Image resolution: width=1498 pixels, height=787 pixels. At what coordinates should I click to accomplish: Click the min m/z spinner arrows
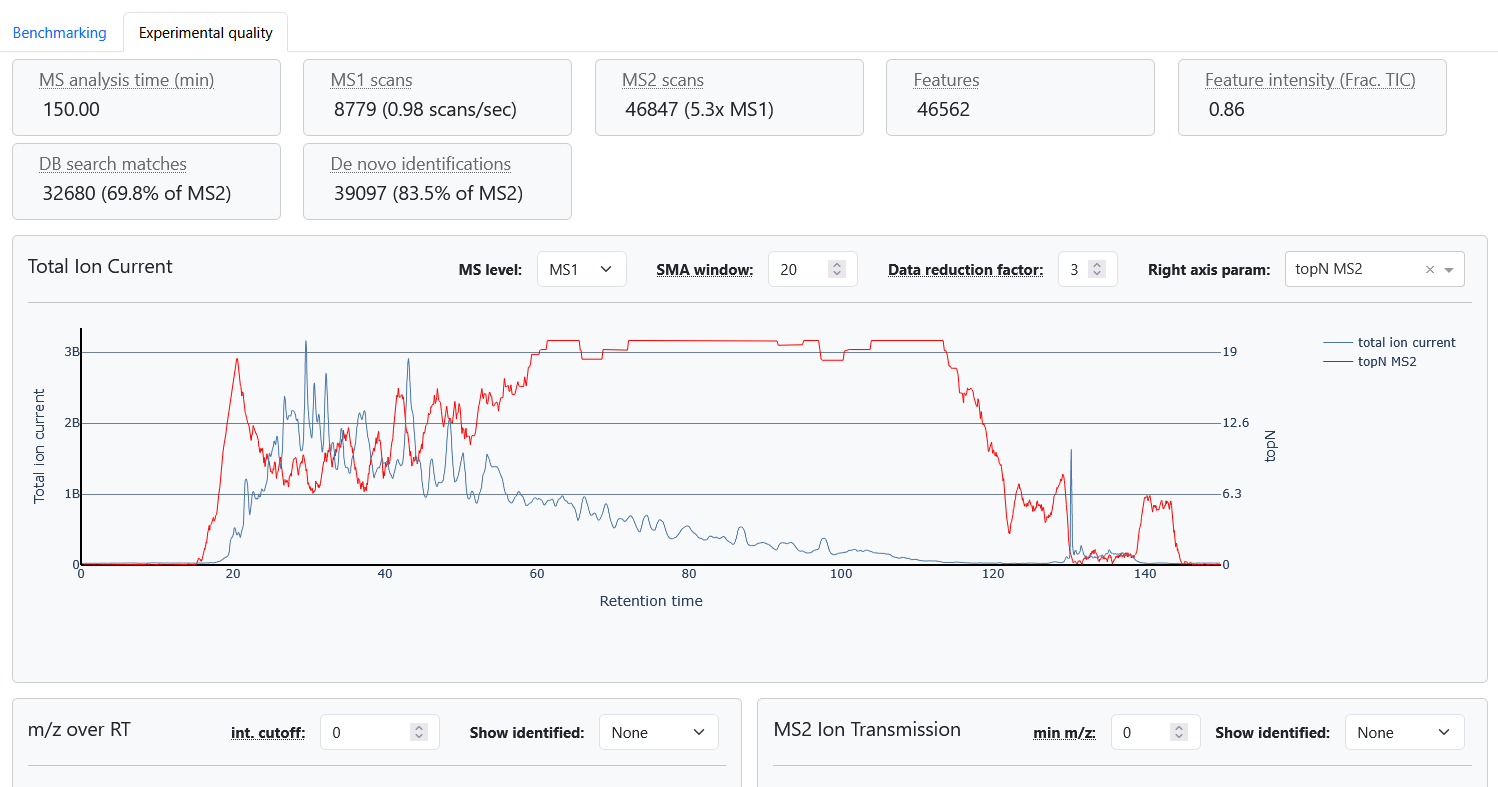pyautogui.click(x=1180, y=732)
